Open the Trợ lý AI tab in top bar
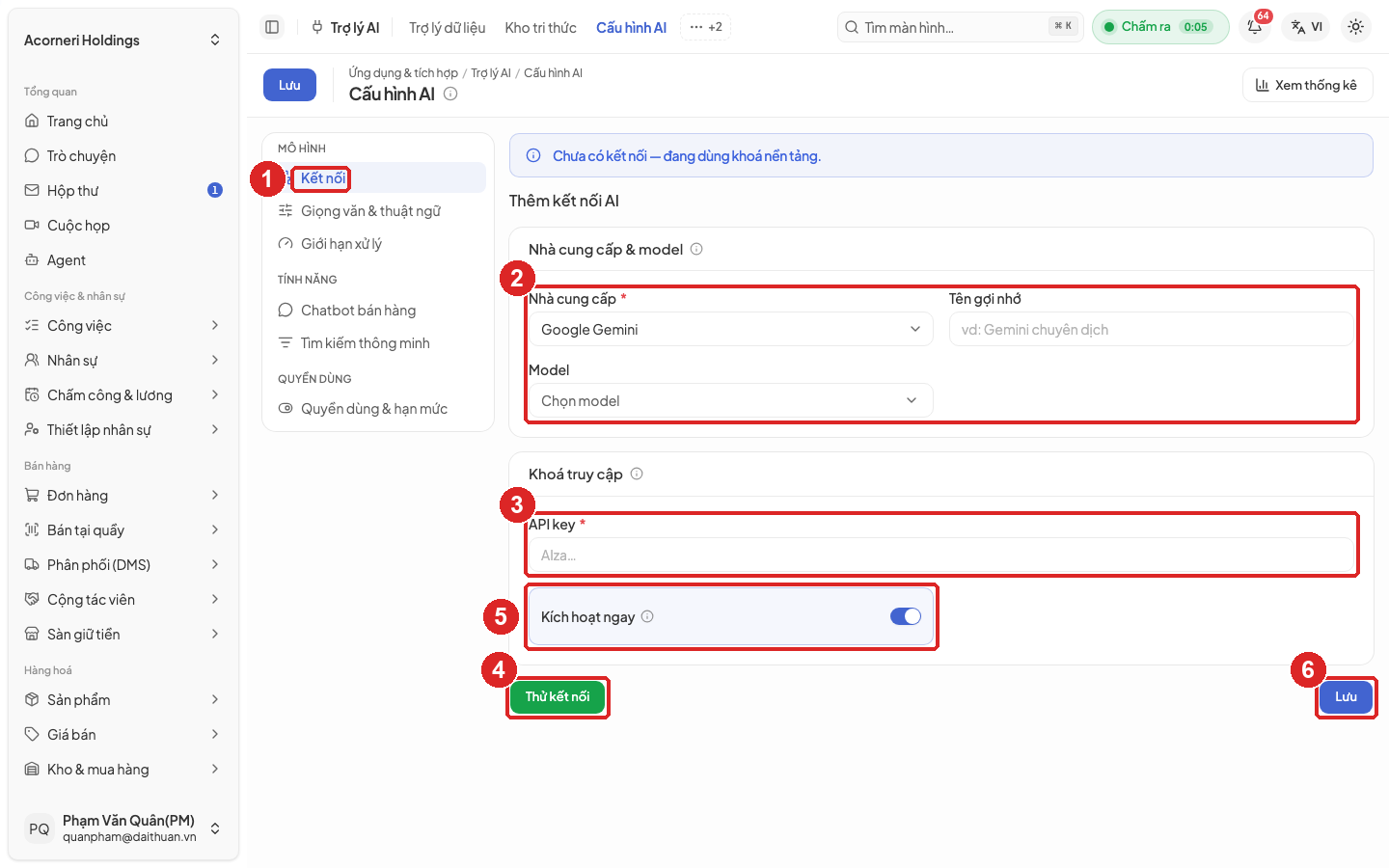Screen dimensions: 1389x868 pos(345,28)
